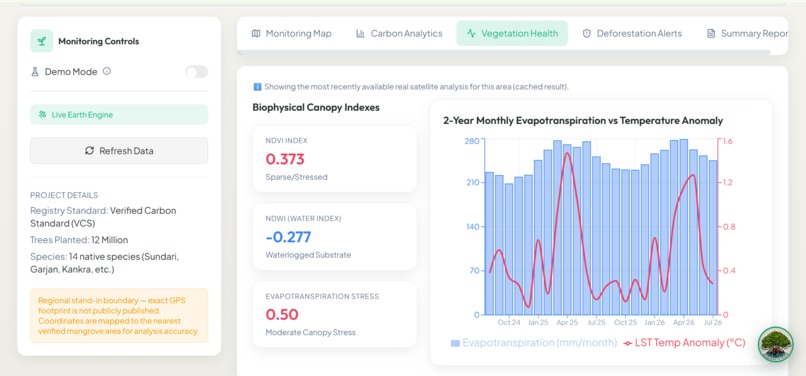Image resolution: width=806 pixels, height=376 pixels.
Task: Click the stress value 0.50
Action: pos(282,314)
